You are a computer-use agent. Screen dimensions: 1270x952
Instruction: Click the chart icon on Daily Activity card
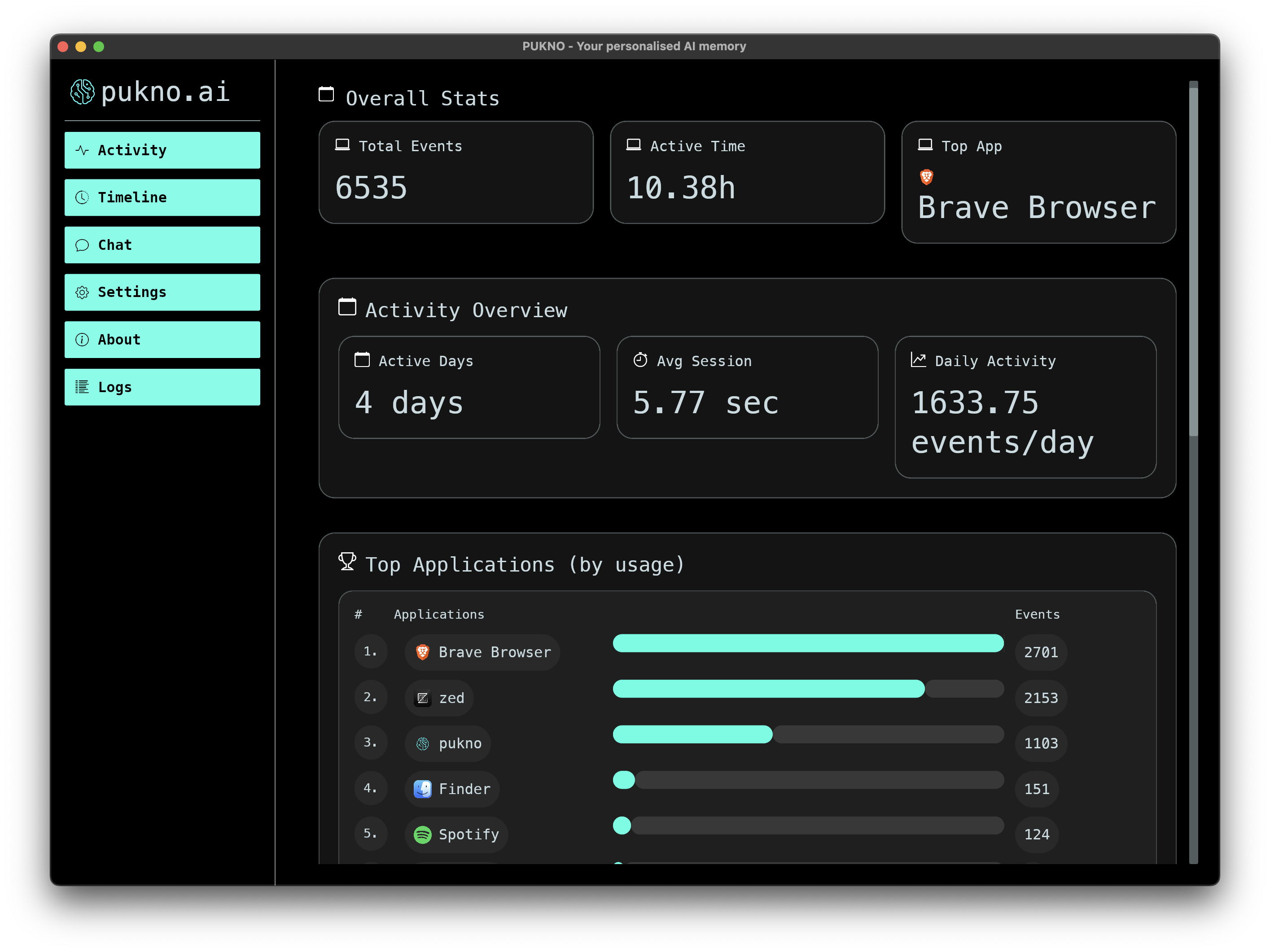point(918,360)
